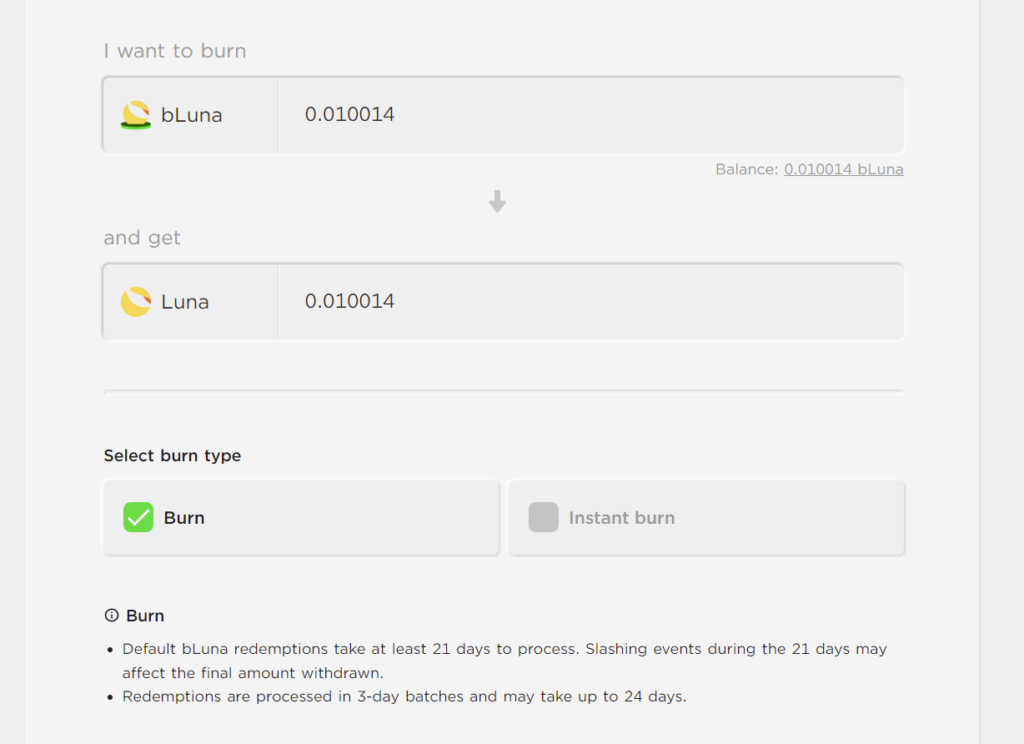Screen dimensions: 1024x744
Task: Click the "I want to burn" label
Action: 175,51
